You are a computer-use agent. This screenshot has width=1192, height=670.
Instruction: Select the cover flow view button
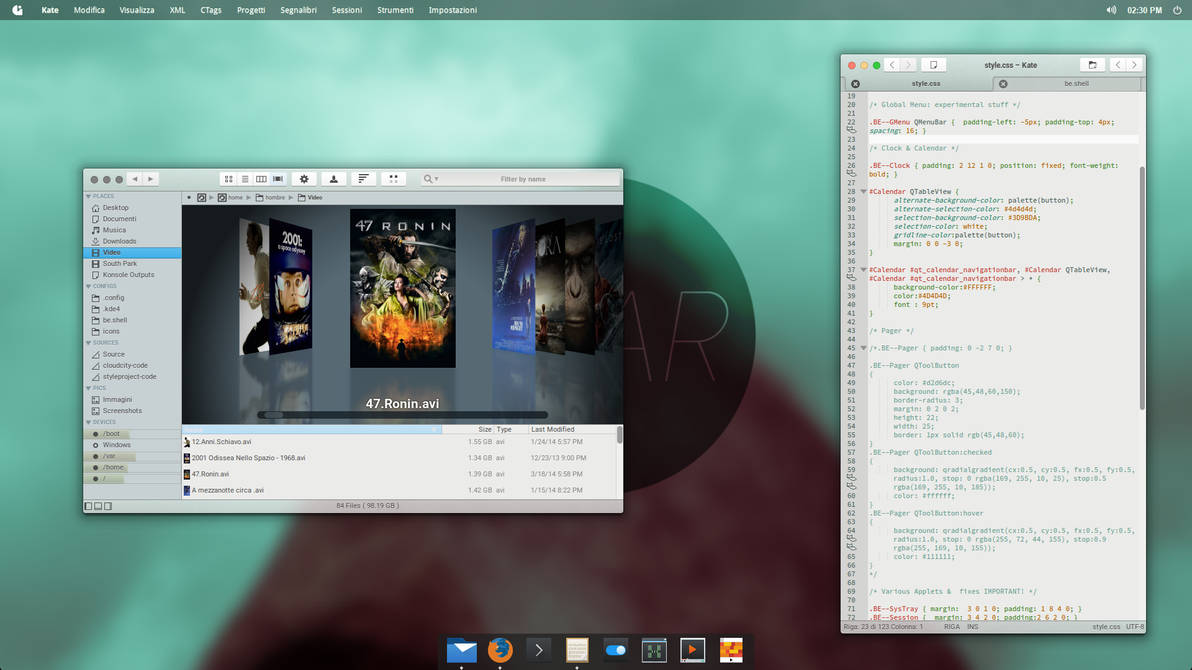pos(277,179)
